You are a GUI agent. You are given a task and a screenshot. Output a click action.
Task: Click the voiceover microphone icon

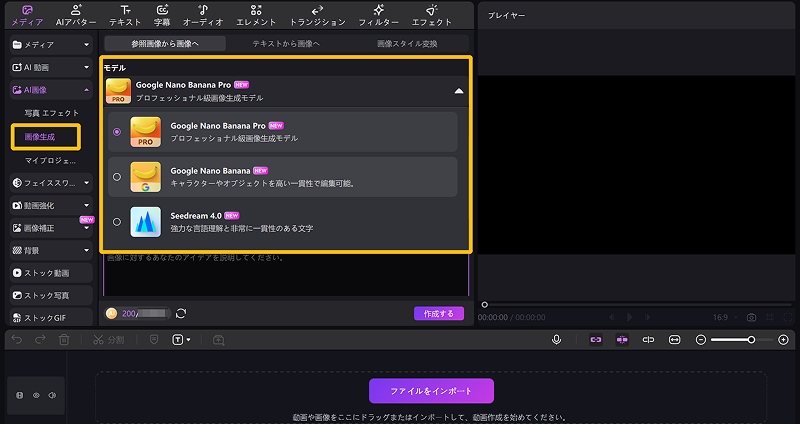tap(557, 340)
